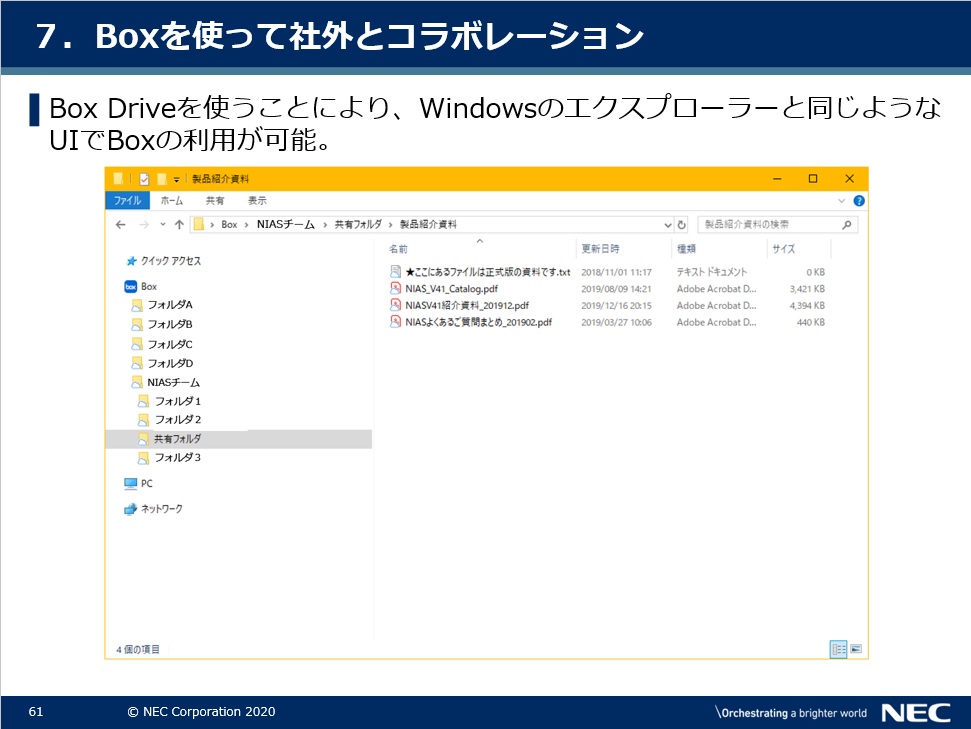Refresh the current folder view
The image size is (971, 729).
[x=681, y=225]
